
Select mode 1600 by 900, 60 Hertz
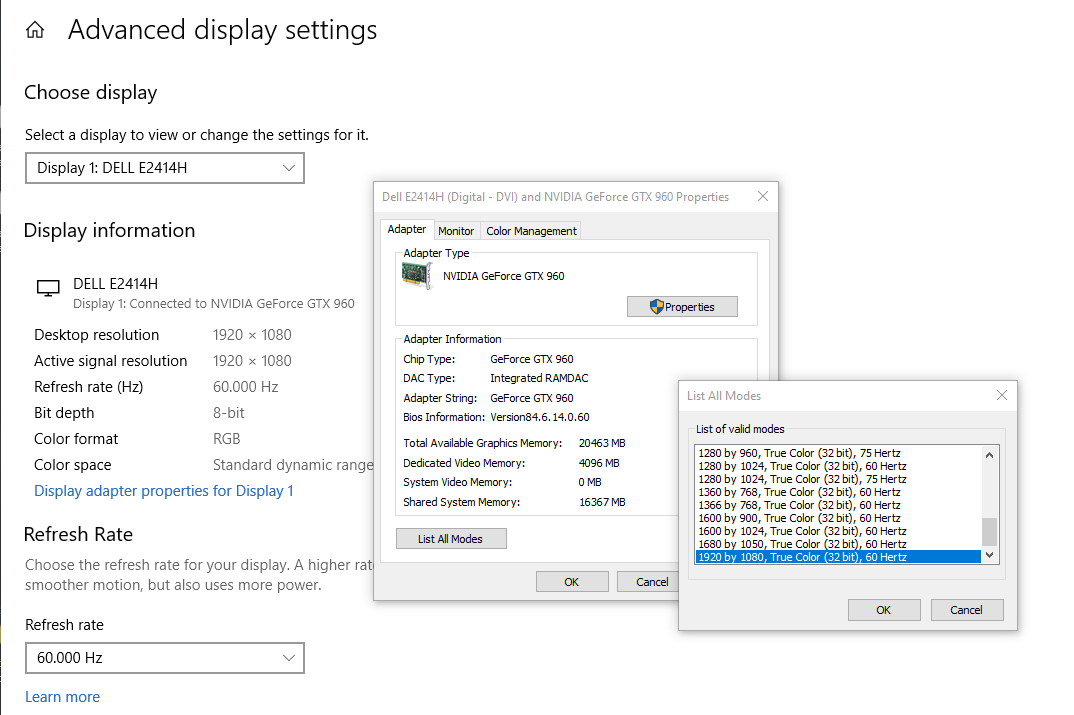(838, 518)
